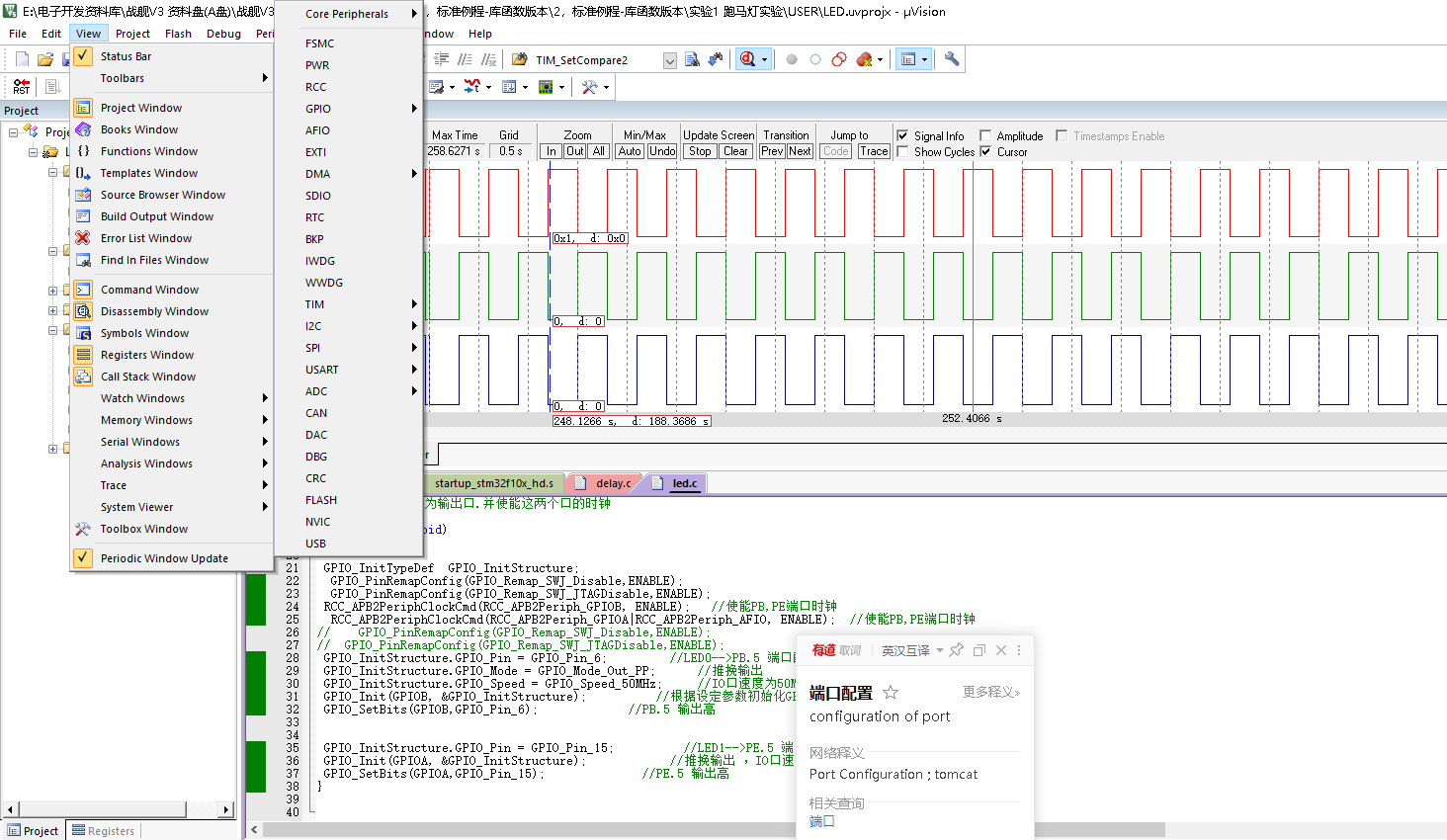Click the Configure µVision wrench icon

(x=951, y=58)
